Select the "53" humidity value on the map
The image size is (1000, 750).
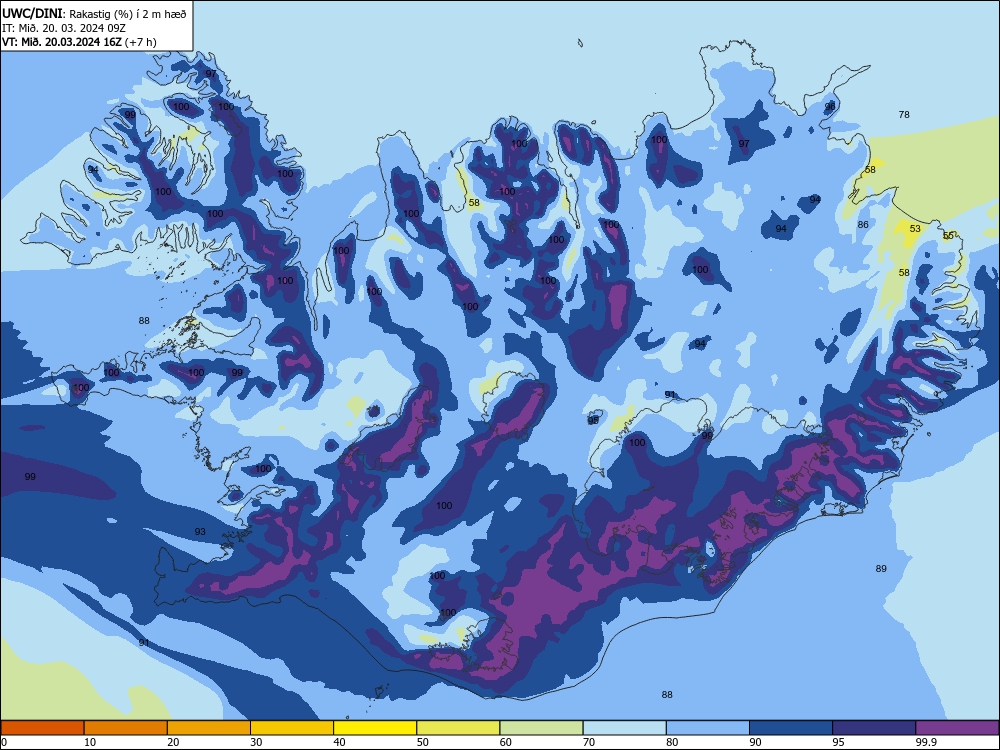point(915,228)
